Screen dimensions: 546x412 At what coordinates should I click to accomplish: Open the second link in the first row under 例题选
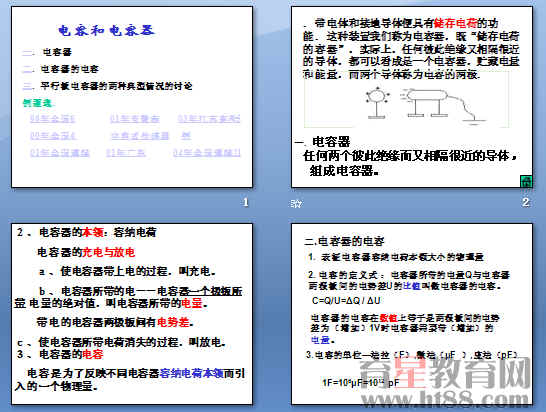(135, 119)
